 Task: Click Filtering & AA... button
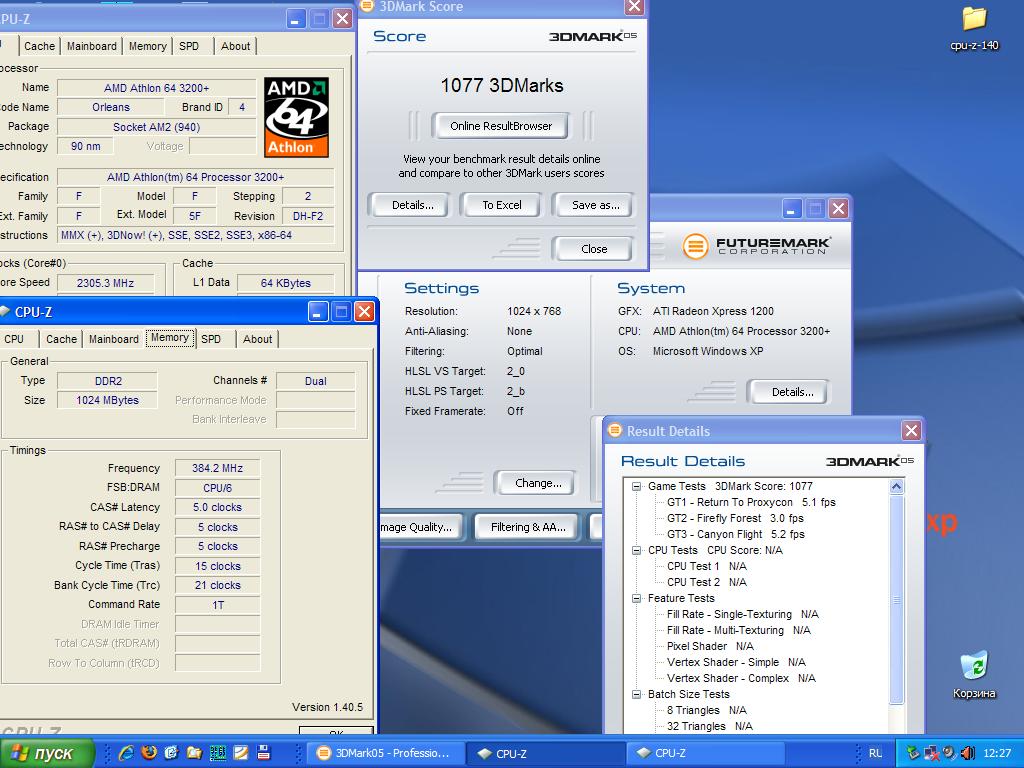coord(528,527)
